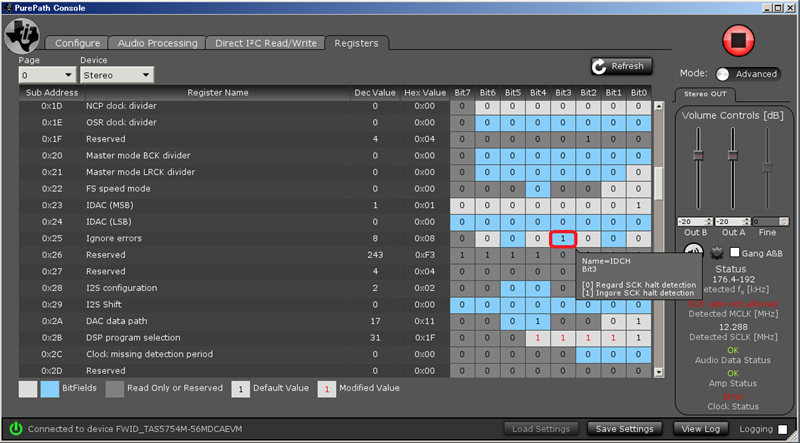Viewport: 800px width, 443px height.
Task: Click the PurePath Console title bar icon
Action: tap(7, 8)
